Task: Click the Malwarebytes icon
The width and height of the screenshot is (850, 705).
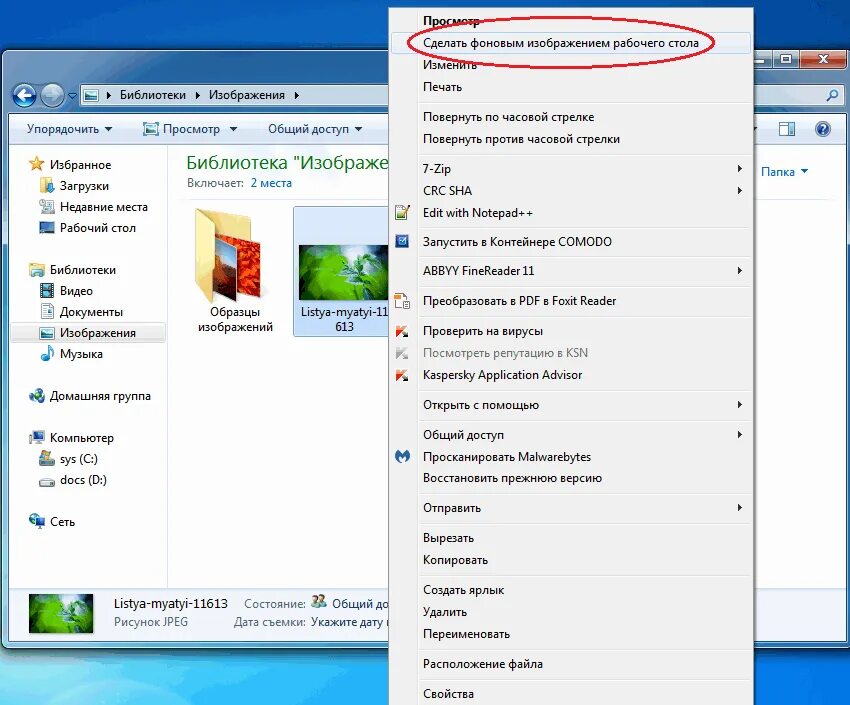Action: click(x=402, y=457)
